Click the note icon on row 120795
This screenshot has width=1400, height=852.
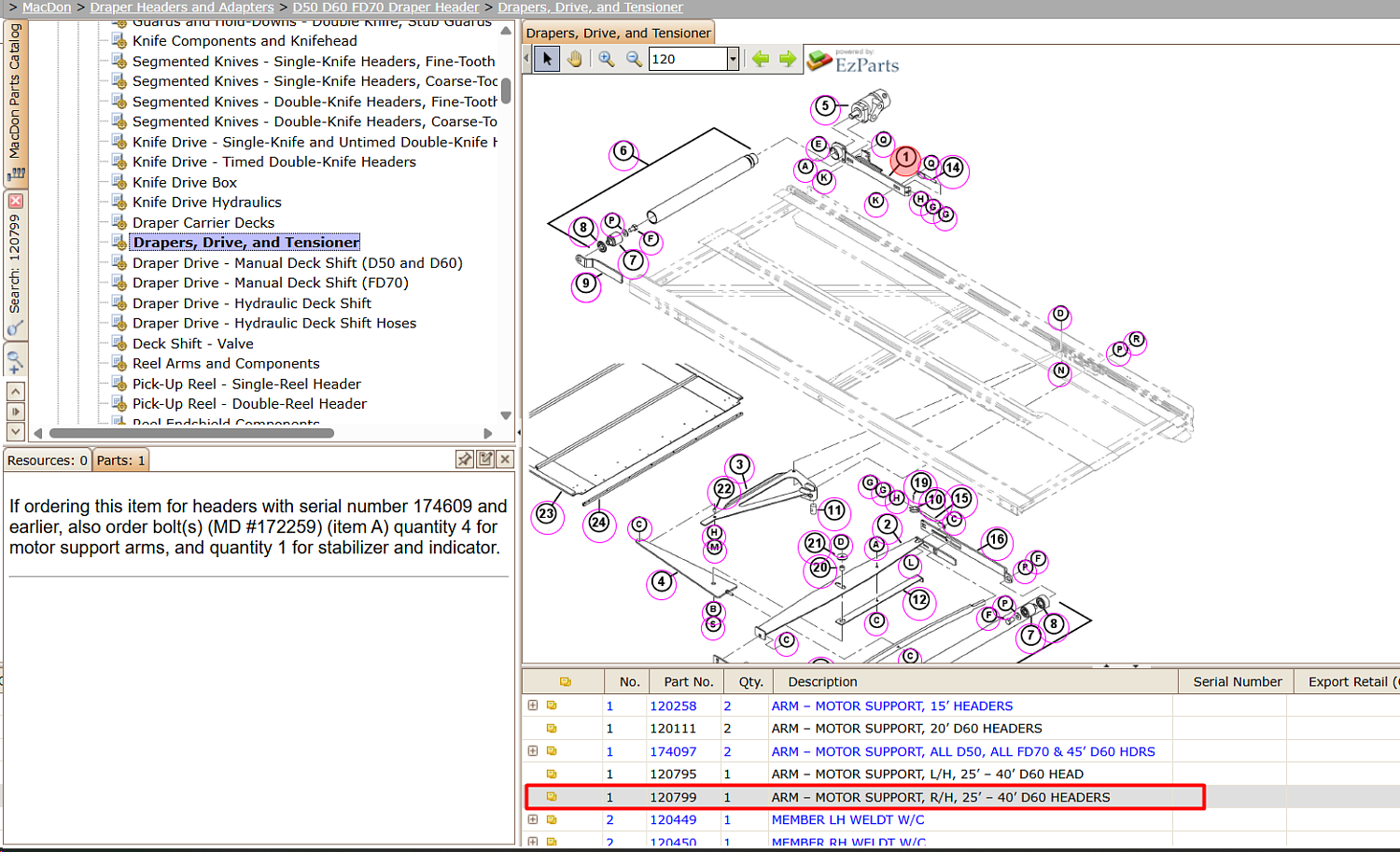point(552,775)
